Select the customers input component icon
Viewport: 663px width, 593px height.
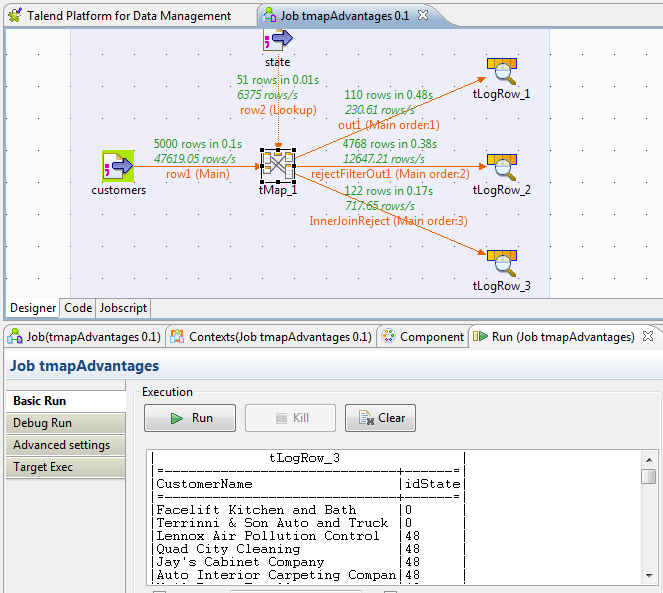(x=118, y=166)
